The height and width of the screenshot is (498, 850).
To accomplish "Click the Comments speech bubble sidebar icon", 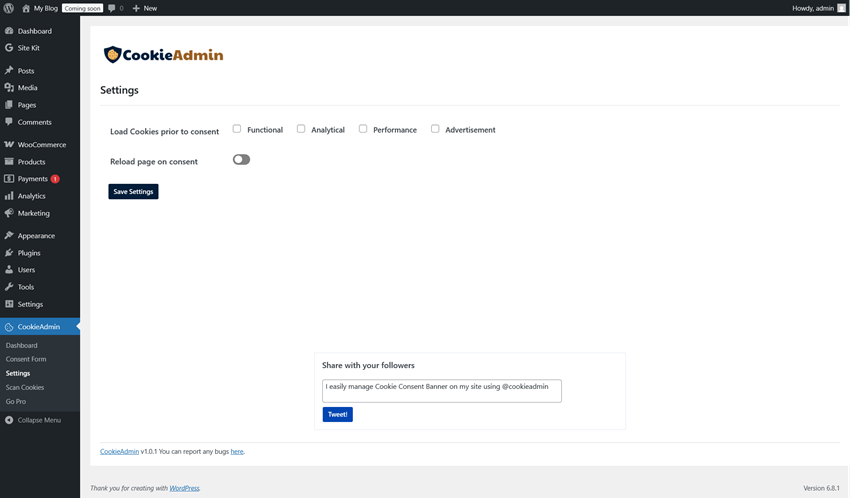I will [9, 122].
